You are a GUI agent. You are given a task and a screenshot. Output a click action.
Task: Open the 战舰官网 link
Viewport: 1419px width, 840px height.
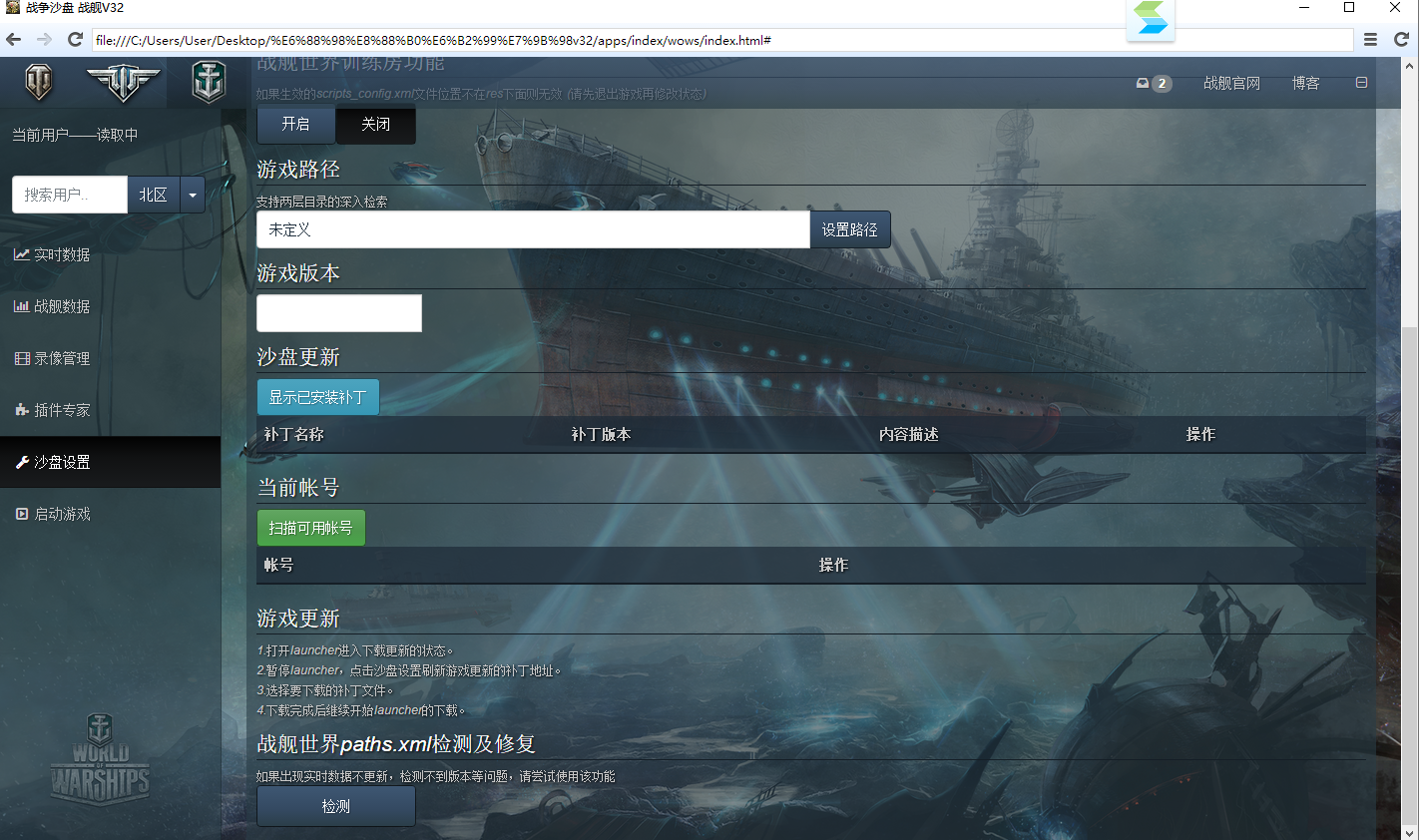click(1231, 83)
